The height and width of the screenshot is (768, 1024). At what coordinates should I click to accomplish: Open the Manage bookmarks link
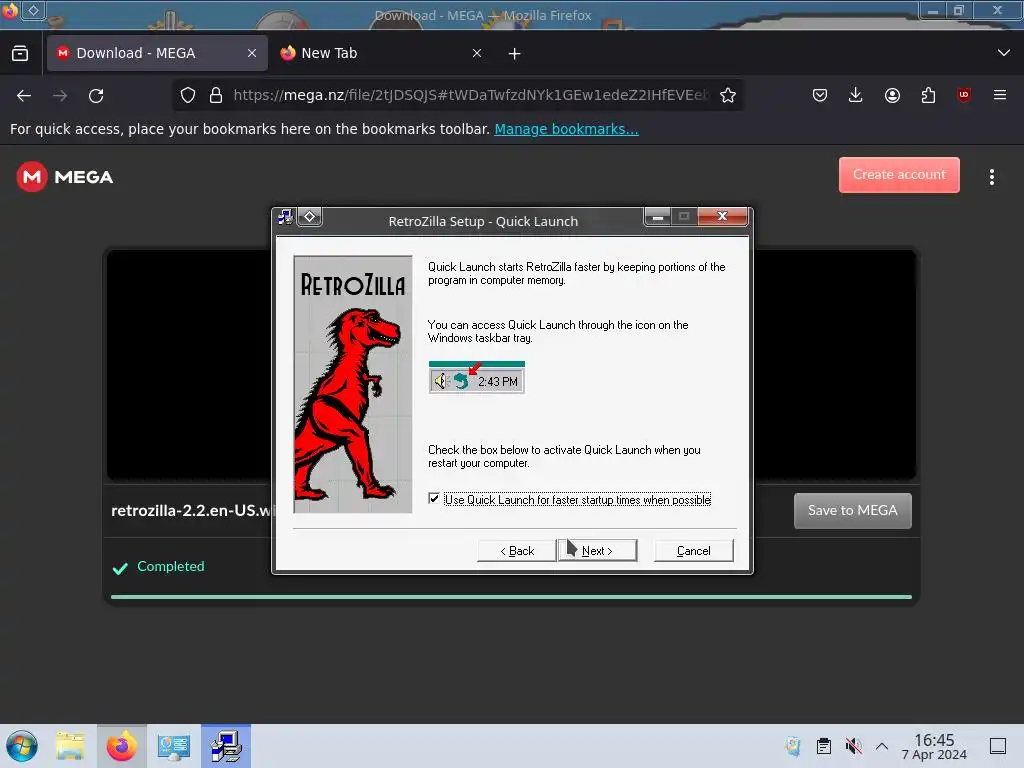click(566, 129)
